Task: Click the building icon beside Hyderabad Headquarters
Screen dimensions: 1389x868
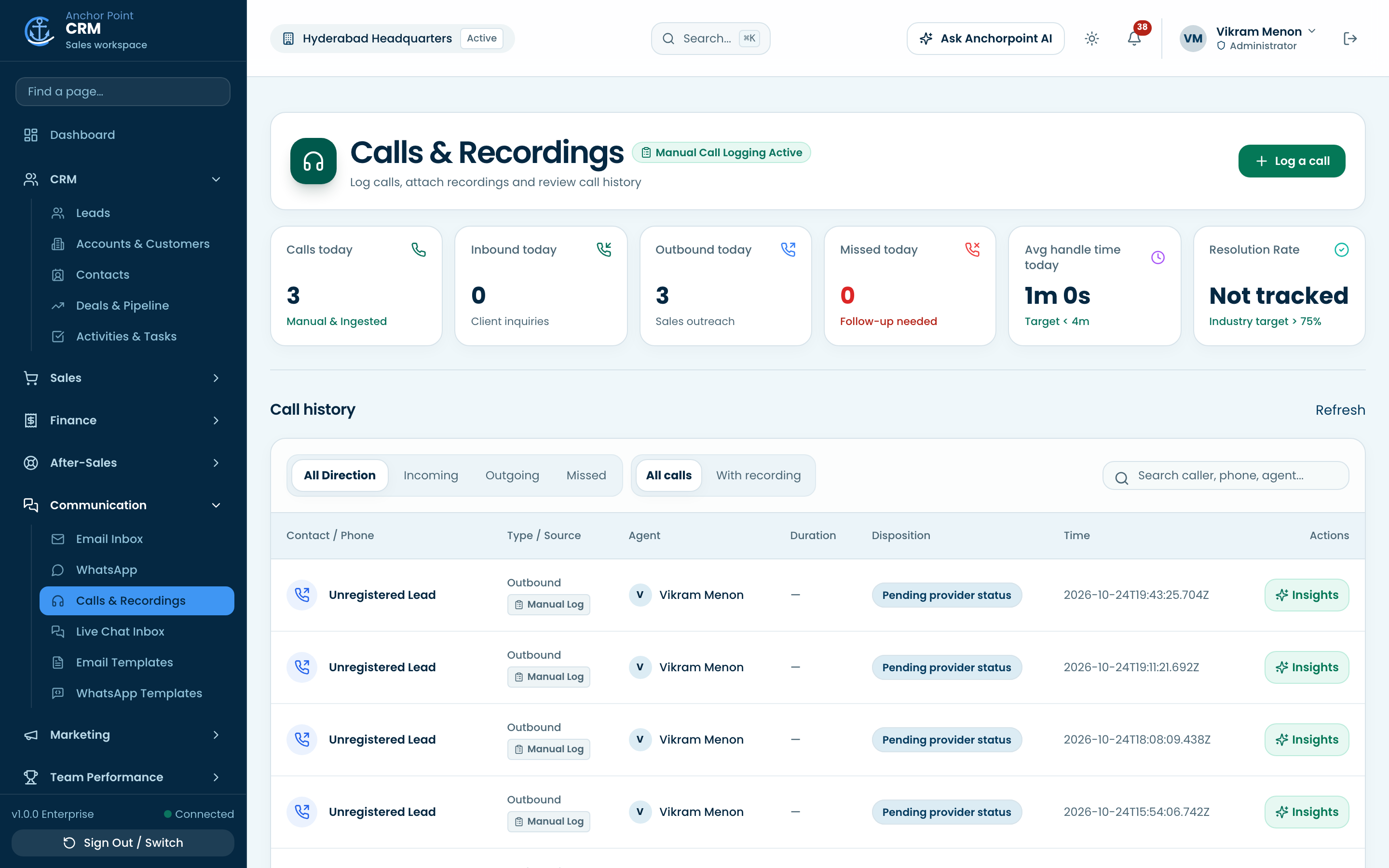Action: 288,39
